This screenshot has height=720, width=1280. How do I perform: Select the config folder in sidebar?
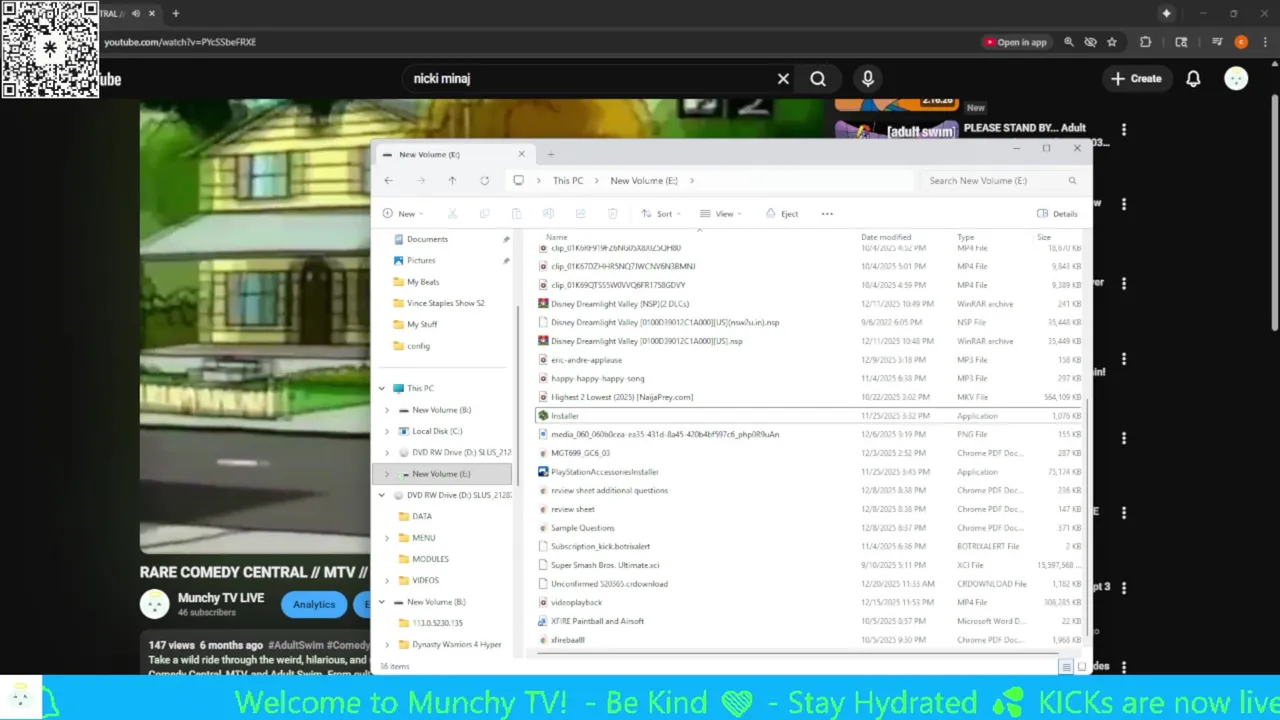click(x=418, y=346)
